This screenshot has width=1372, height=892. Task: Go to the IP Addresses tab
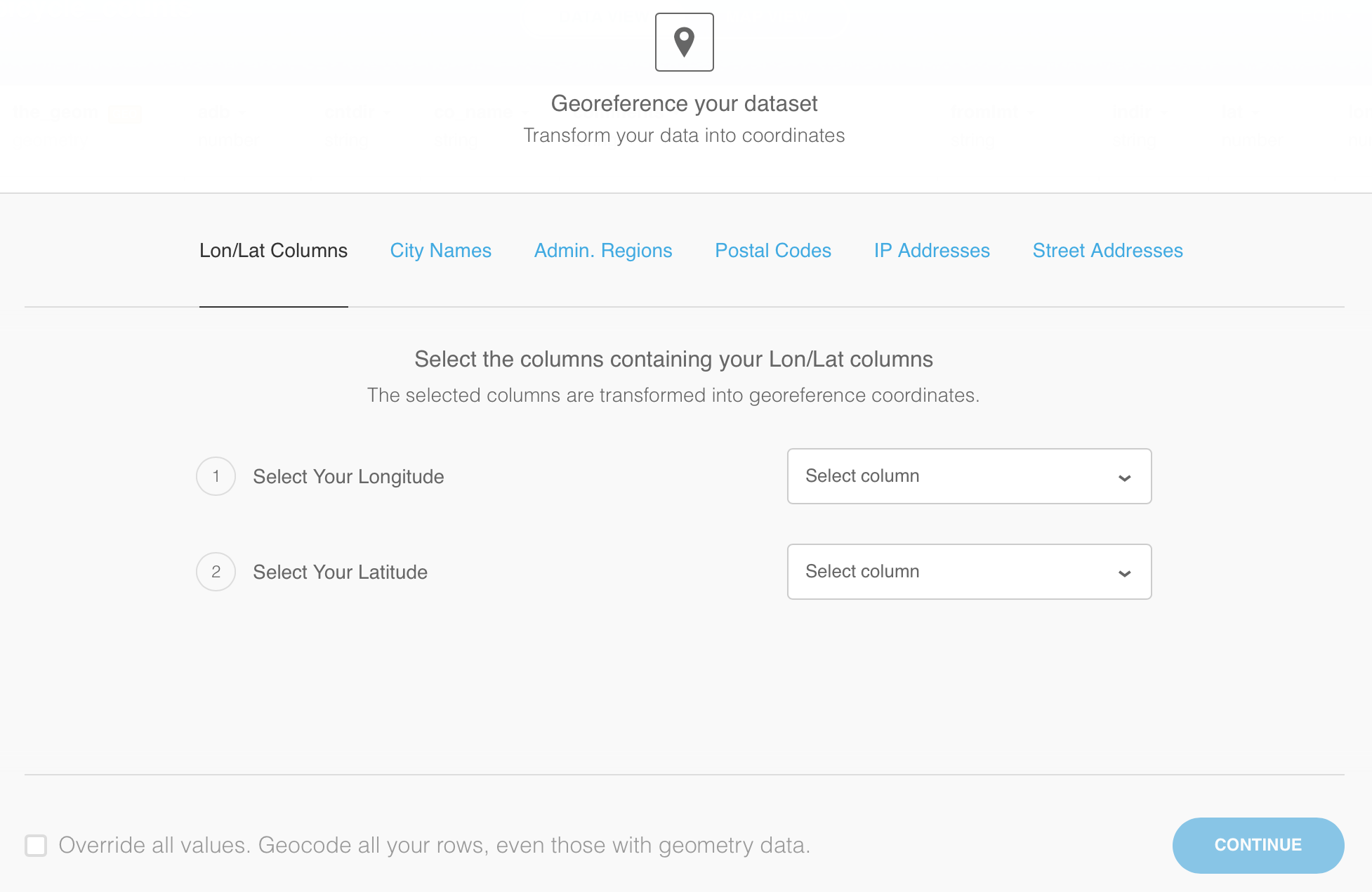click(x=931, y=251)
